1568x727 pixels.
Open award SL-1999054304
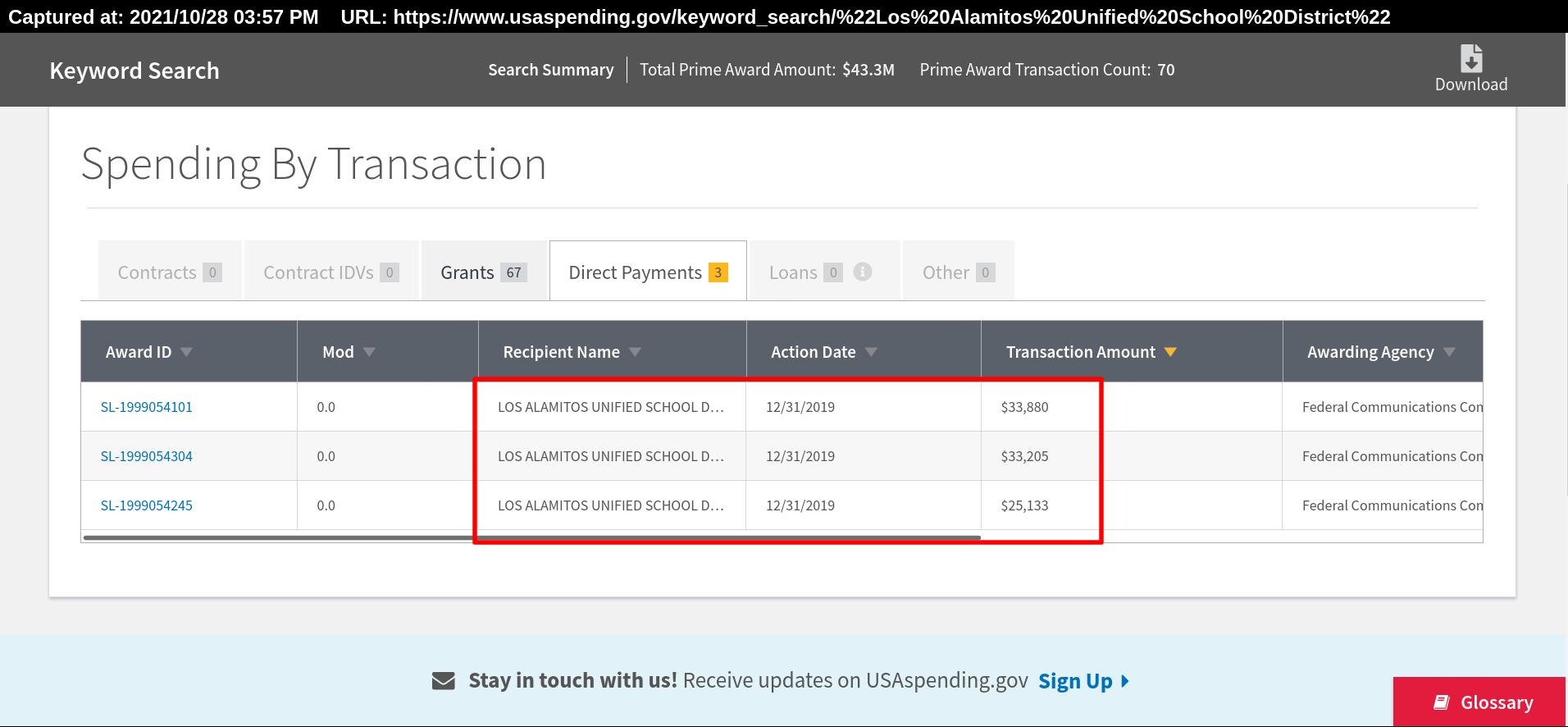pos(147,456)
